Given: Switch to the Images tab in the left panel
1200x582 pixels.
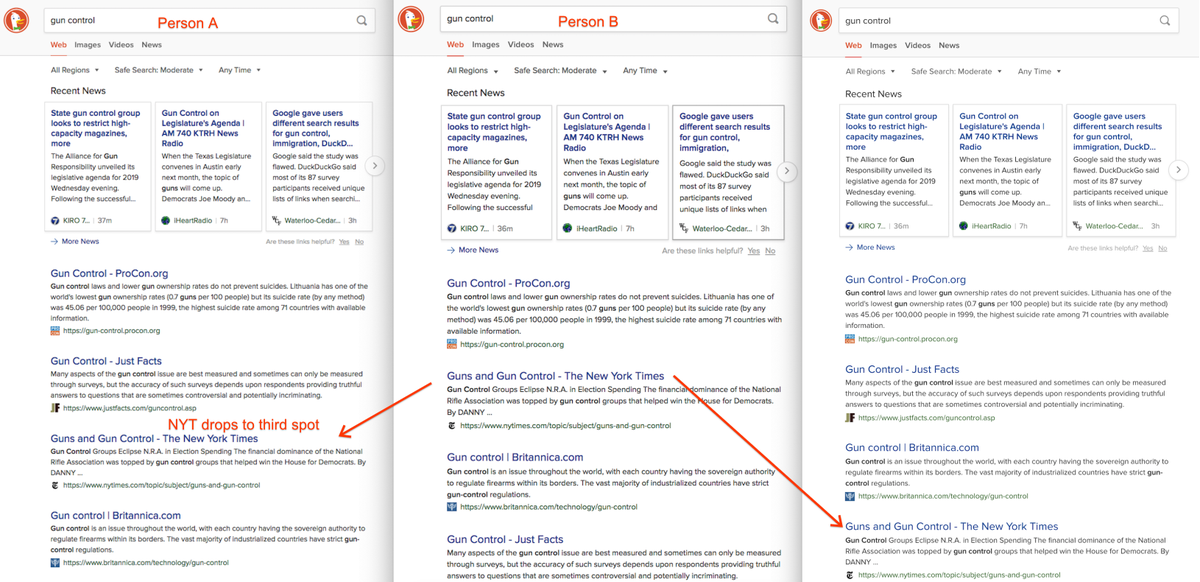Looking at the screenshot, I should pos(87,45).
